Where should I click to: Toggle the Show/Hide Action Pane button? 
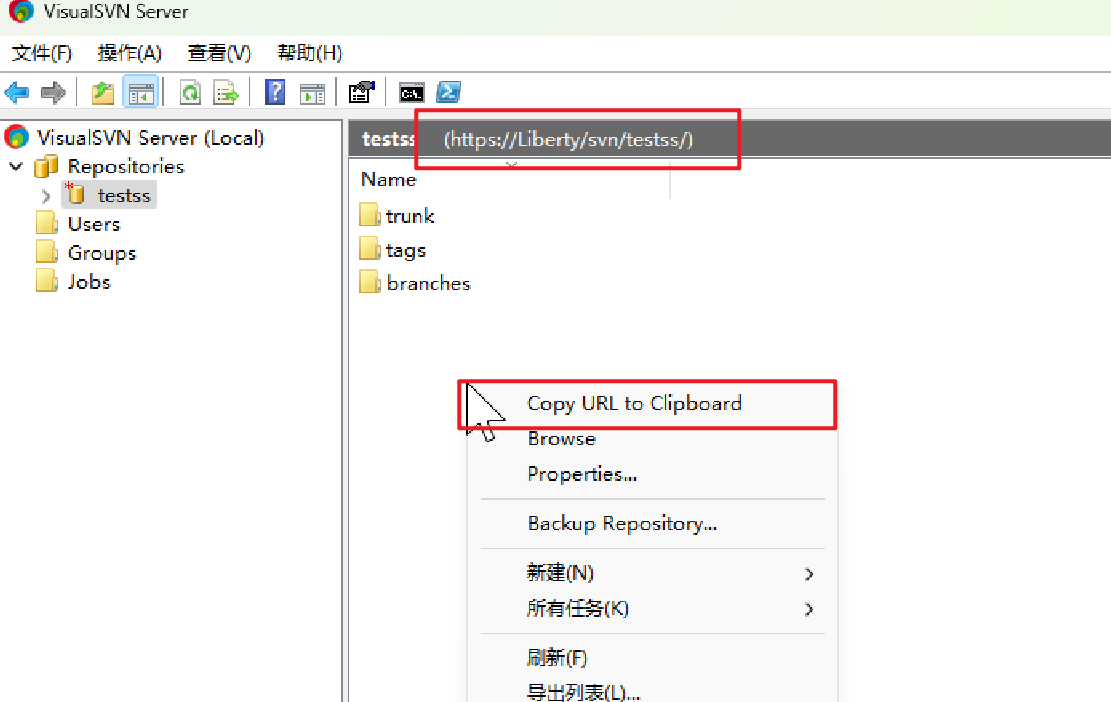313,93
